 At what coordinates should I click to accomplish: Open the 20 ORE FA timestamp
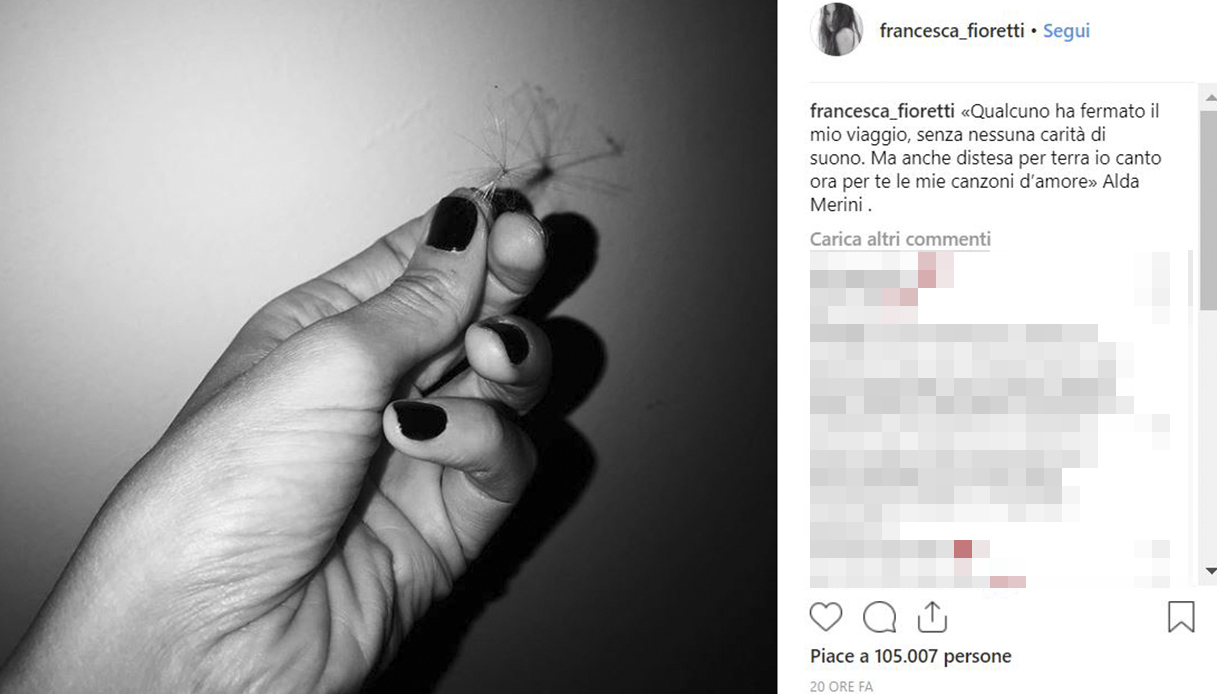tap(841, 687)
